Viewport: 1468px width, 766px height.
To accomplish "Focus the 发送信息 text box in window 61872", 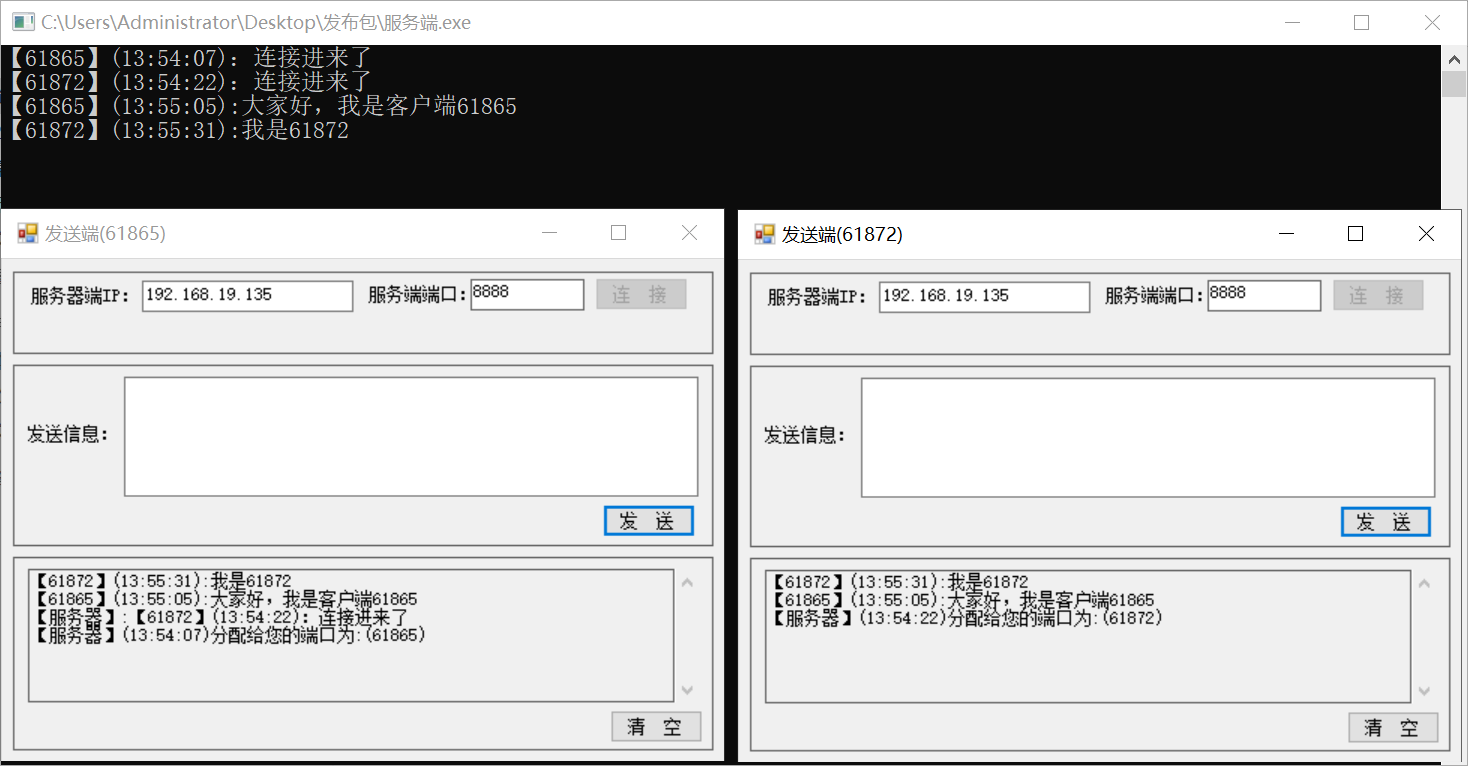I will click(1148, 437).
